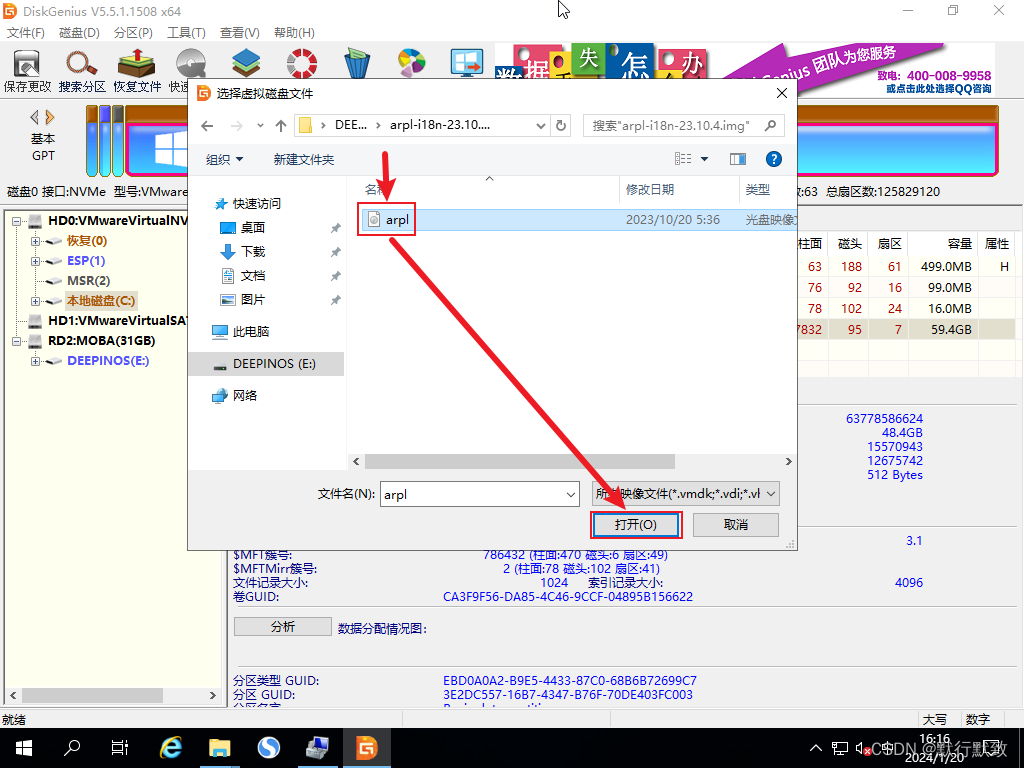Image resolution: width=1024 pixels, height=768 pixels.
Task: Expand the DEEPINOS(E:) tree node
Action: point(36,361)
